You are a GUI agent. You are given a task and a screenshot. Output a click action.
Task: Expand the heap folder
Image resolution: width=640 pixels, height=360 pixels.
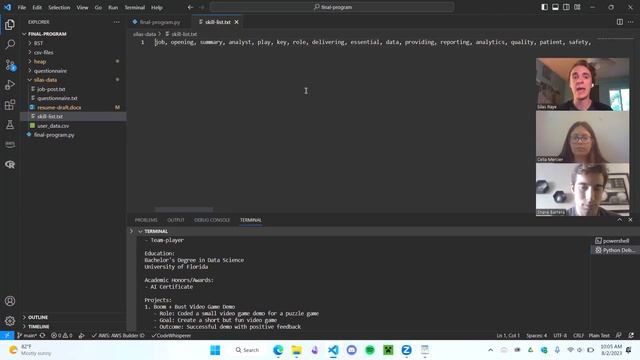pos(40,62)
